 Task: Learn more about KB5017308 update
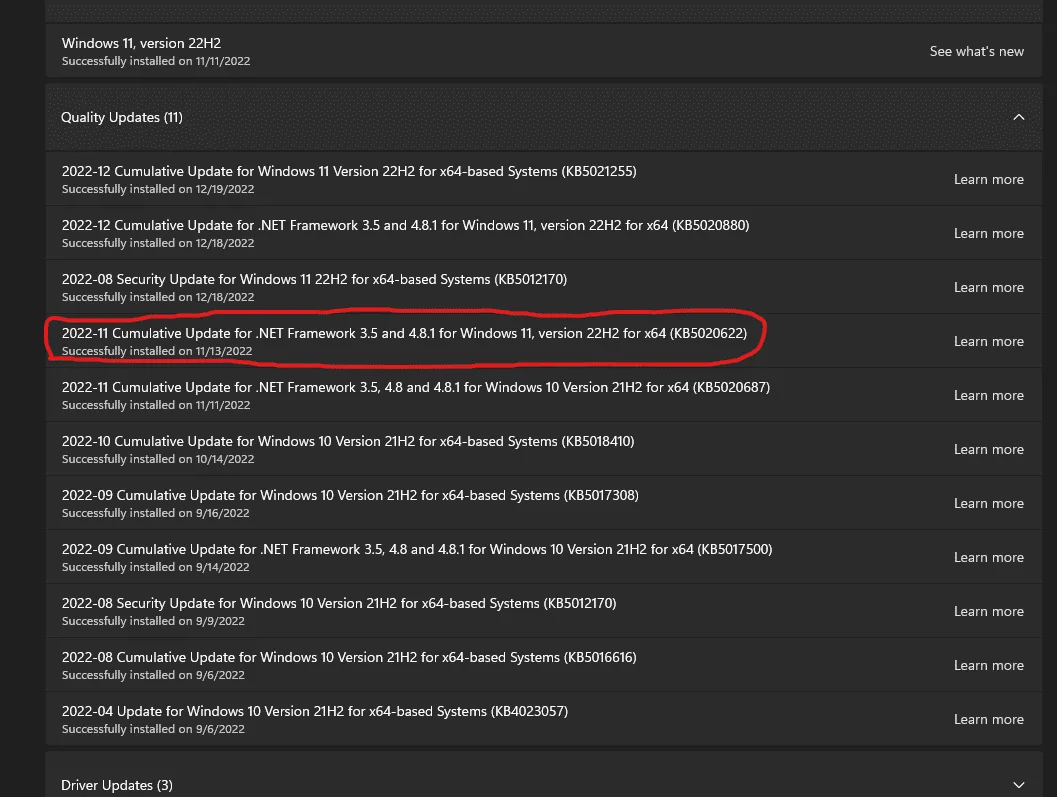point(988,503)
